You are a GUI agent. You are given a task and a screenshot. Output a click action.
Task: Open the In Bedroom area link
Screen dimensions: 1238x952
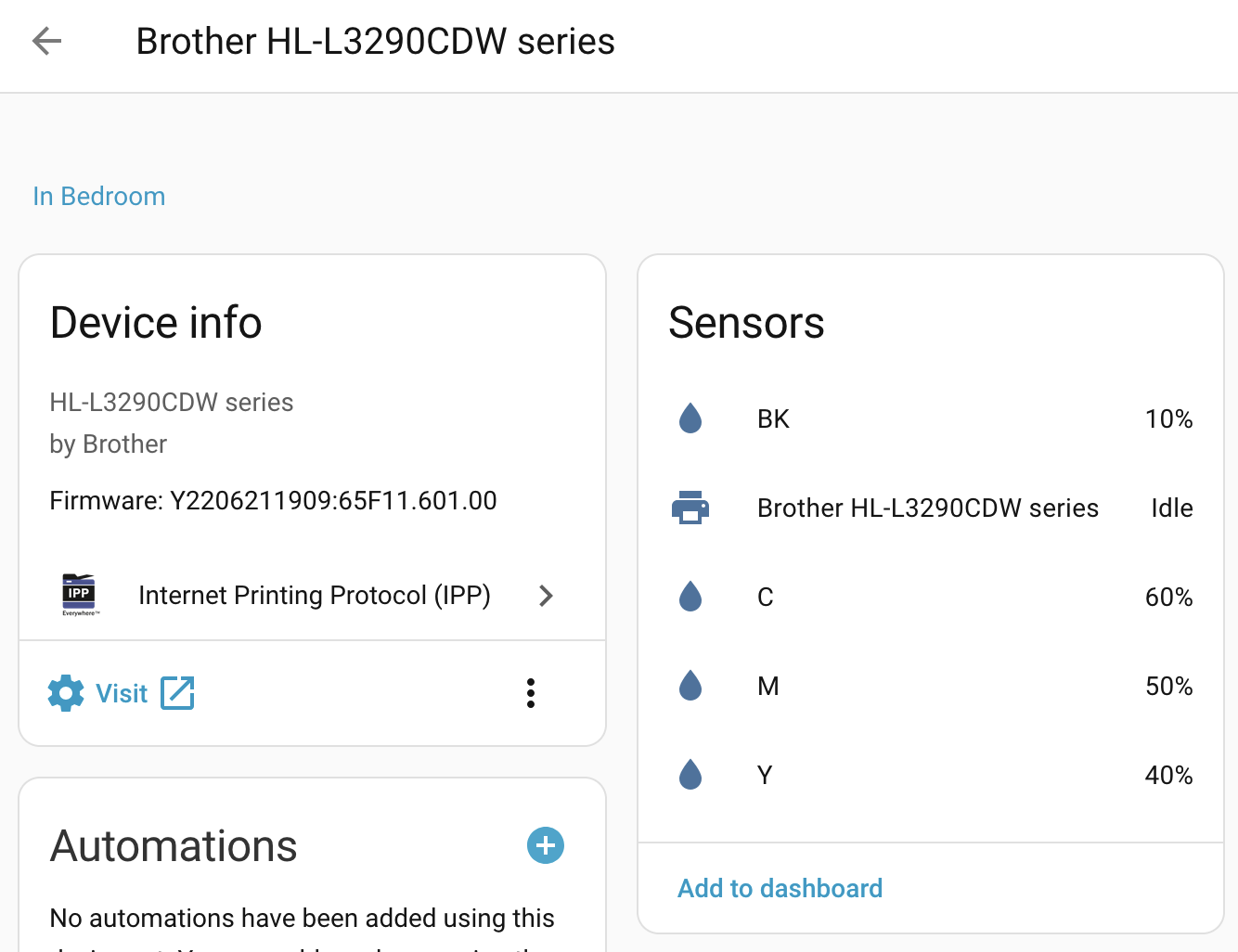99,197
